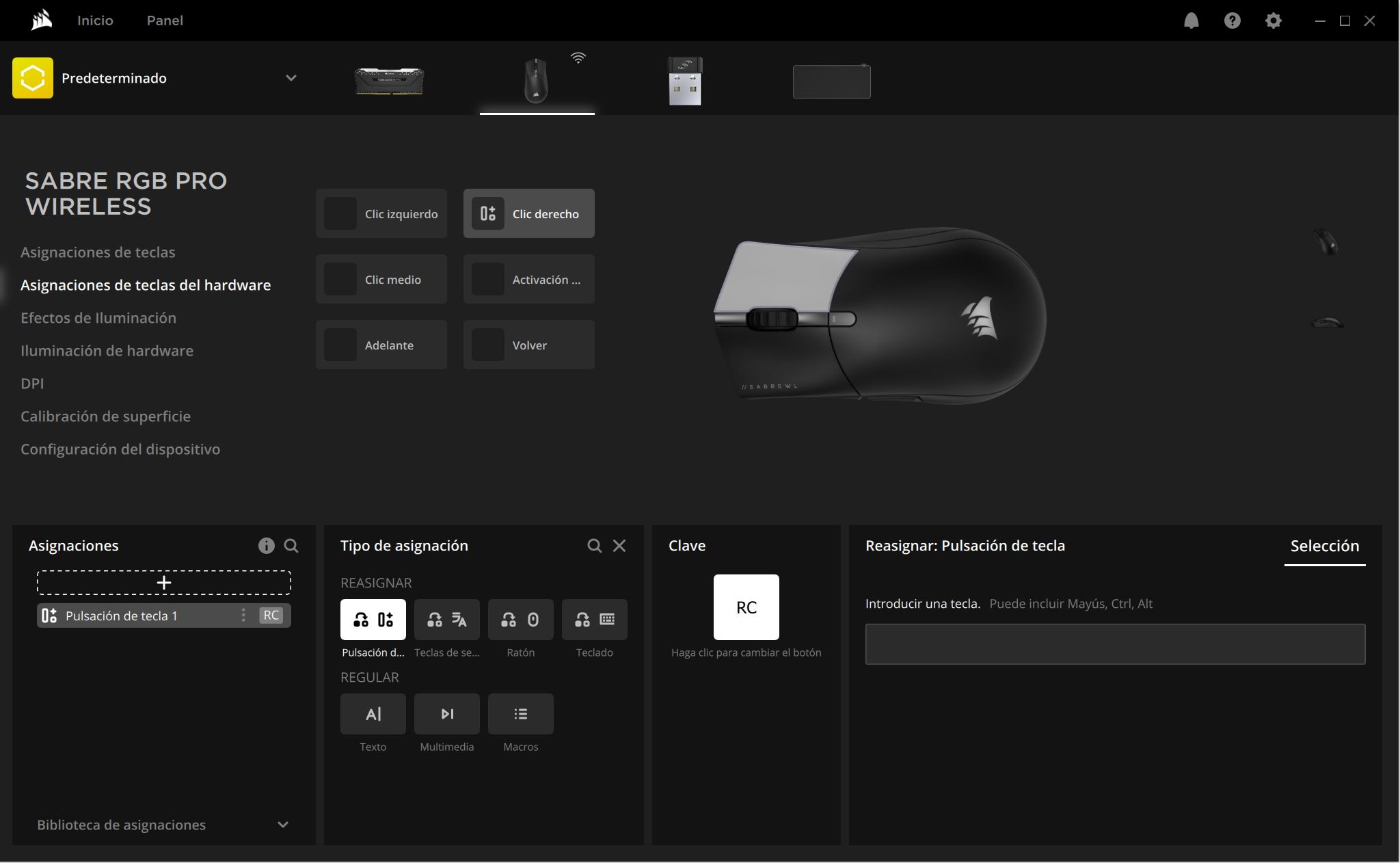Viewport: 1400px width, 863px height.
Task: Choose Multimedia assignment type
Action: (x=447, y=714)
